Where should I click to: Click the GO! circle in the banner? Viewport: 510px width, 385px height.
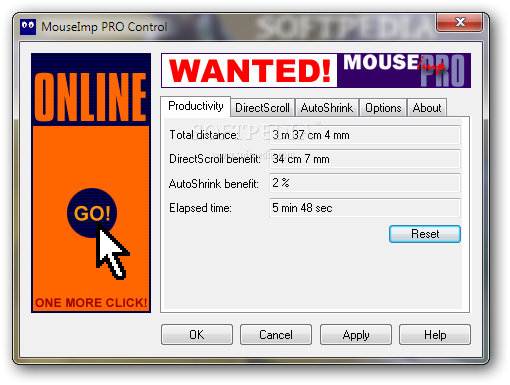[92, 213]
